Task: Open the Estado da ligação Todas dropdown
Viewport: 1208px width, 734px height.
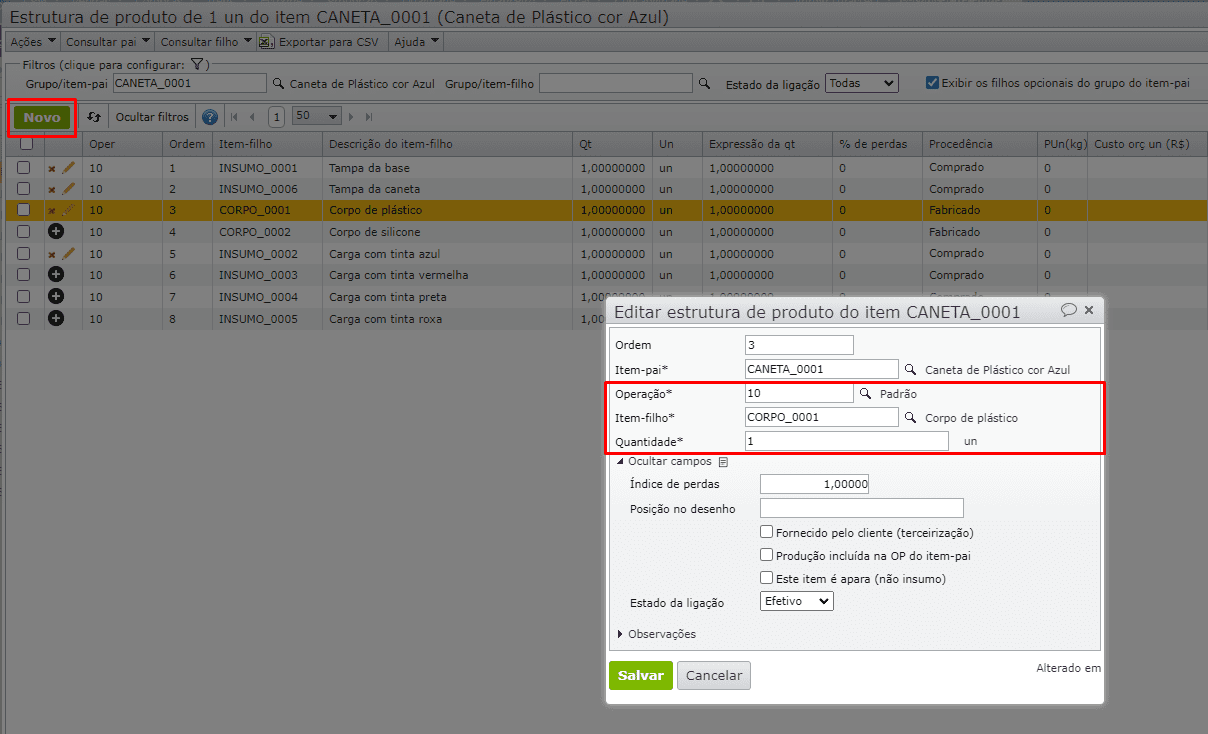Action: [x=862, y=84]
